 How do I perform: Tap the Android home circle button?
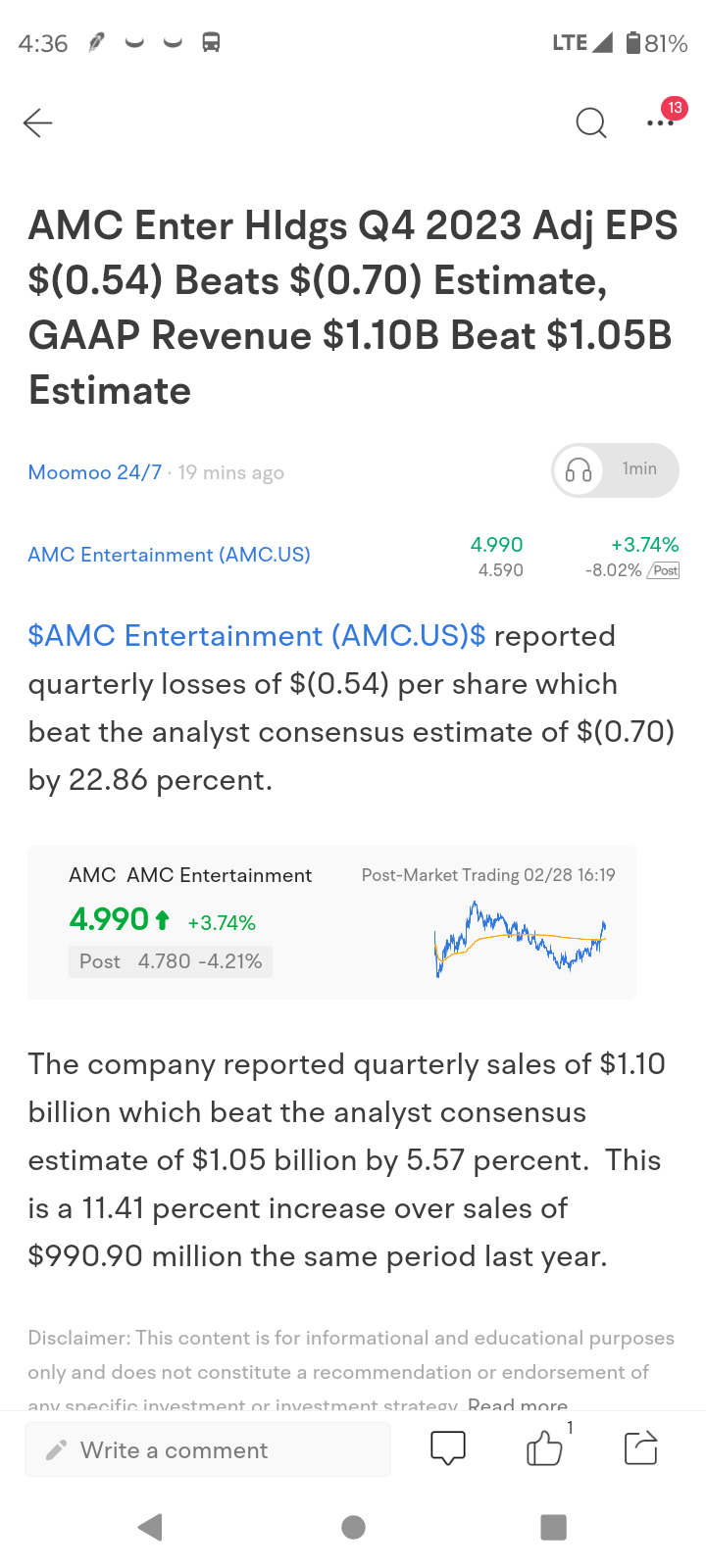pos(353,1527)
